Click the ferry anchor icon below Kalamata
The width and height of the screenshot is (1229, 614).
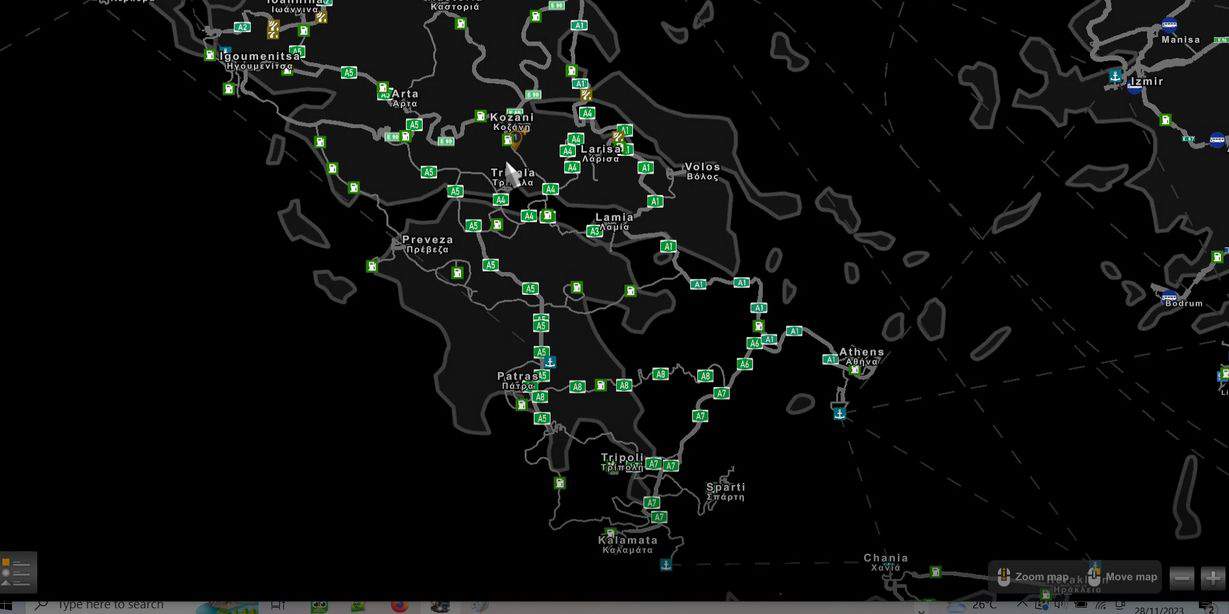[x=666, y=565]
